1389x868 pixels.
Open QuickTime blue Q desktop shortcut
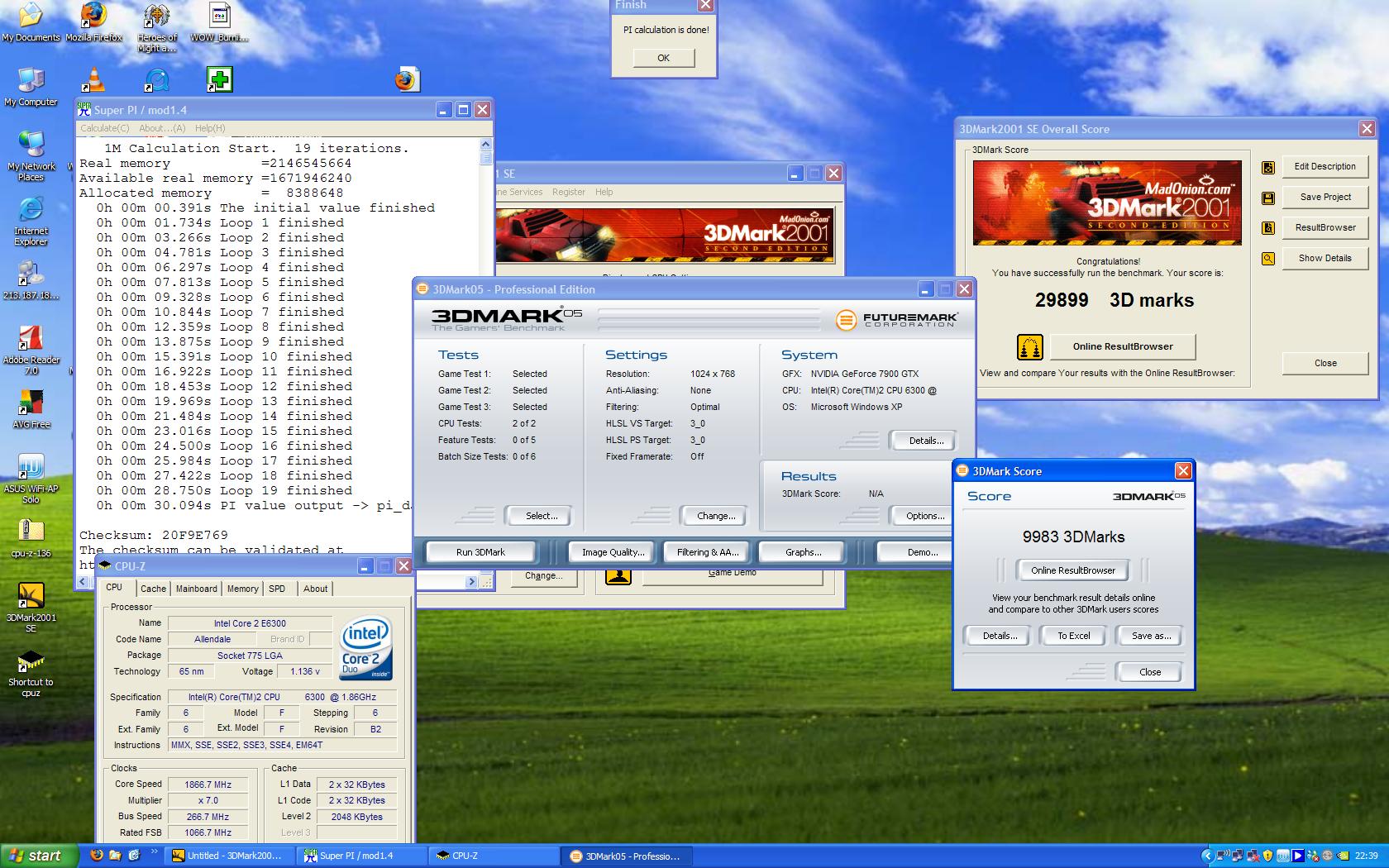tap(156, 79)
